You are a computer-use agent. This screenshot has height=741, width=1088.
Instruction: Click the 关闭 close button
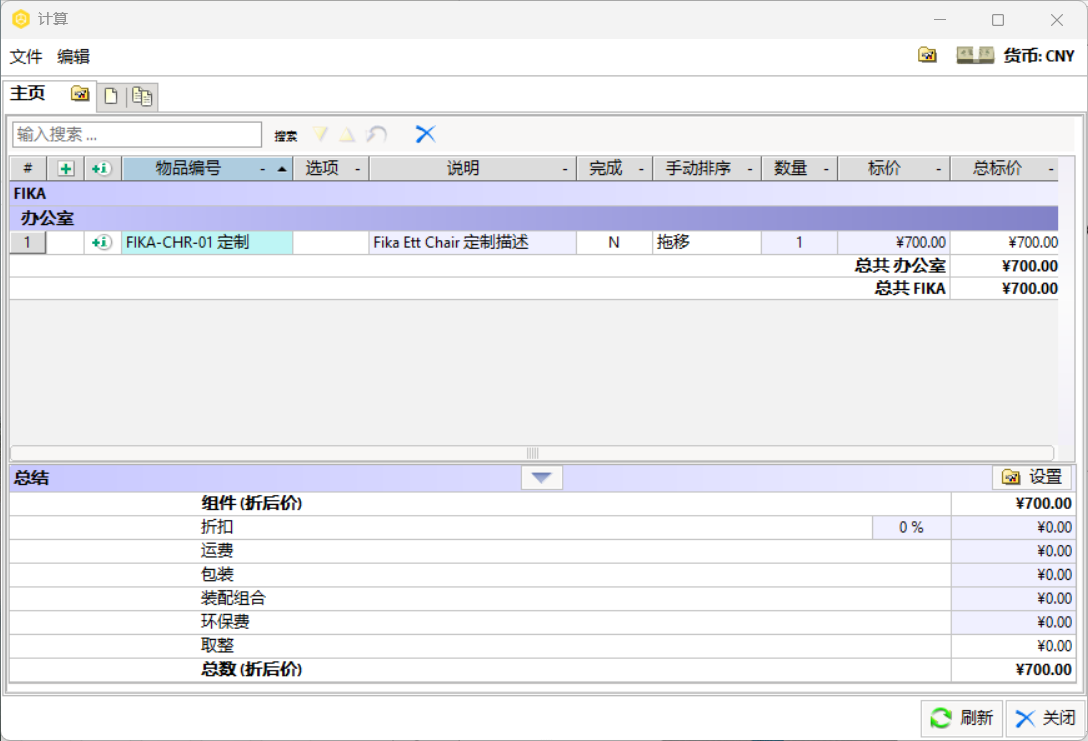1045,718
